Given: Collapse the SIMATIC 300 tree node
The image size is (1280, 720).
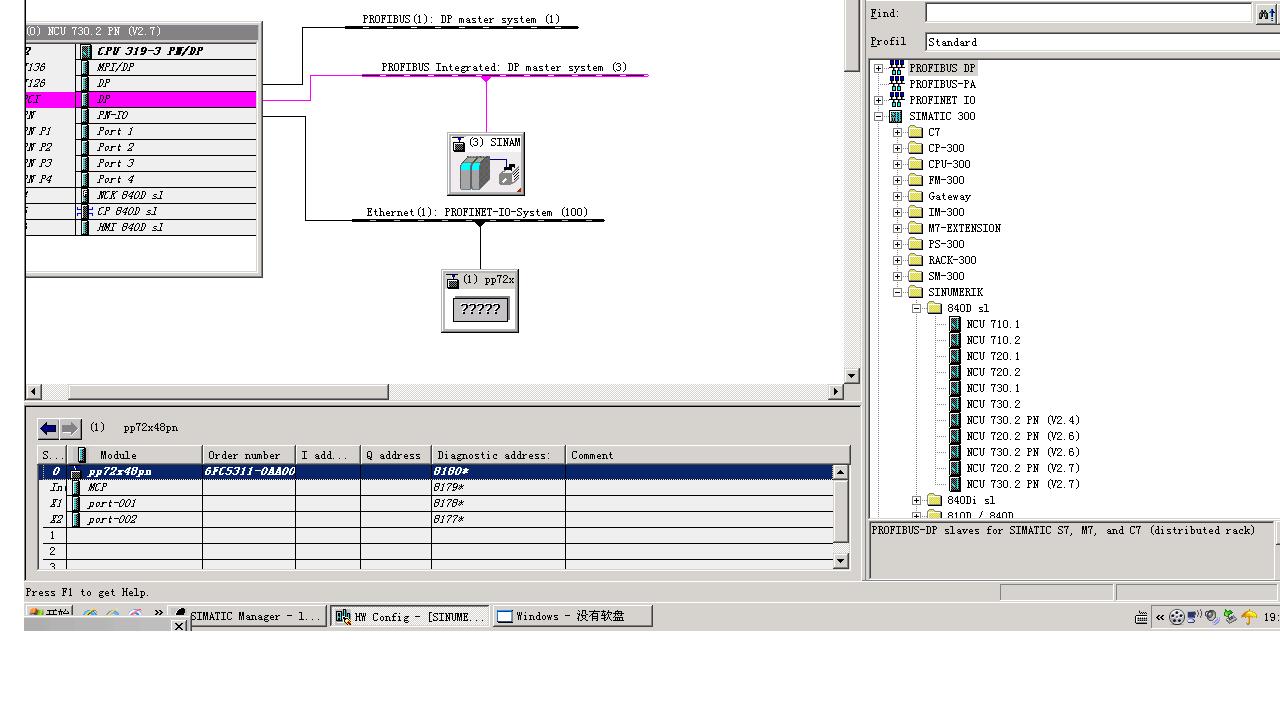Looking at the screenshot, I should [878, 116].
